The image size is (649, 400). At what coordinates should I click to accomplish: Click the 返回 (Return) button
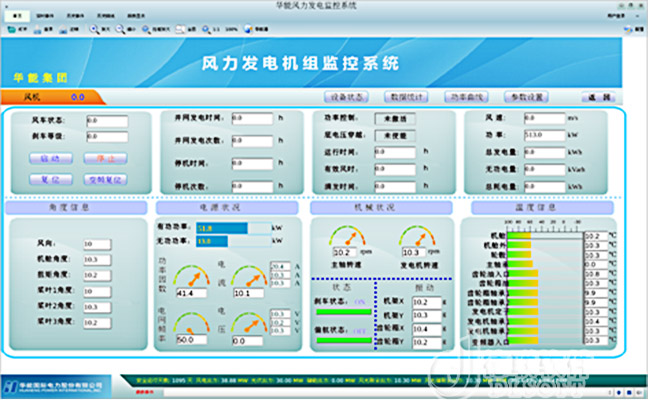(600, 97)
